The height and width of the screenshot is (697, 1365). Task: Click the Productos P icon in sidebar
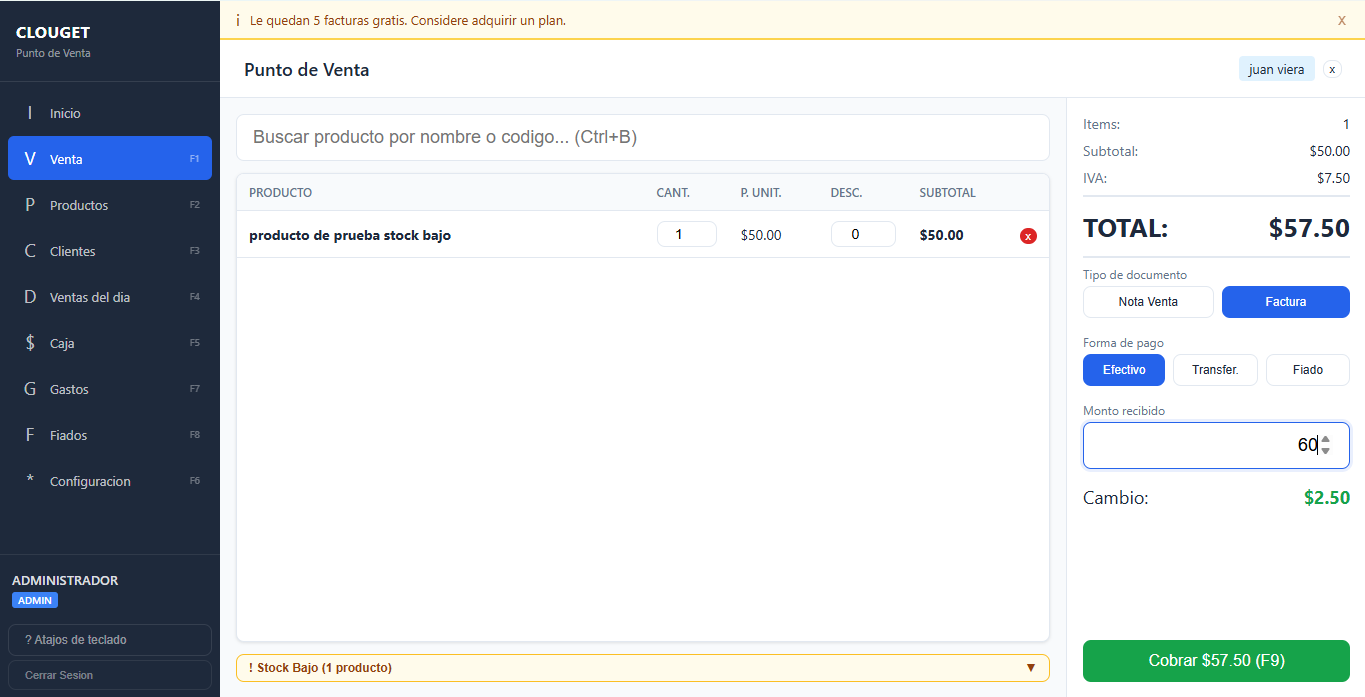coord(30,205)
